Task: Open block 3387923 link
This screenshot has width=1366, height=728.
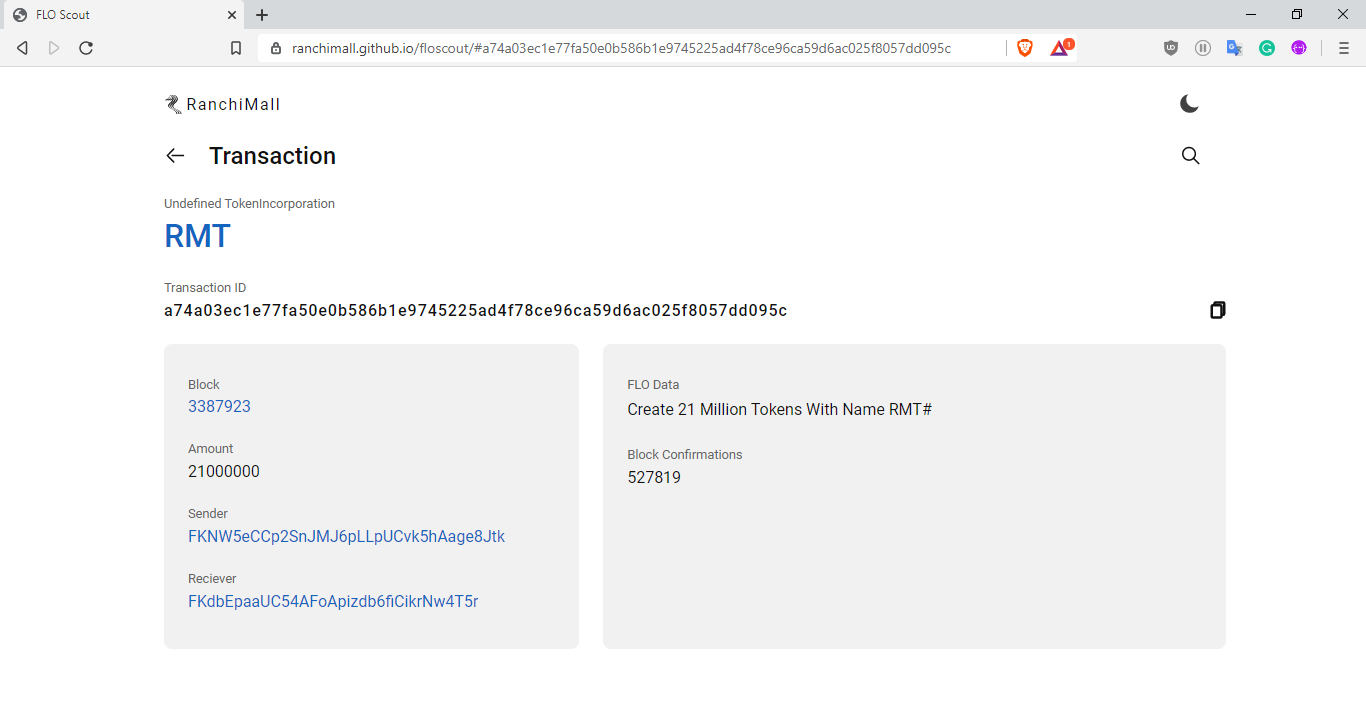Action: pos(219,407)
